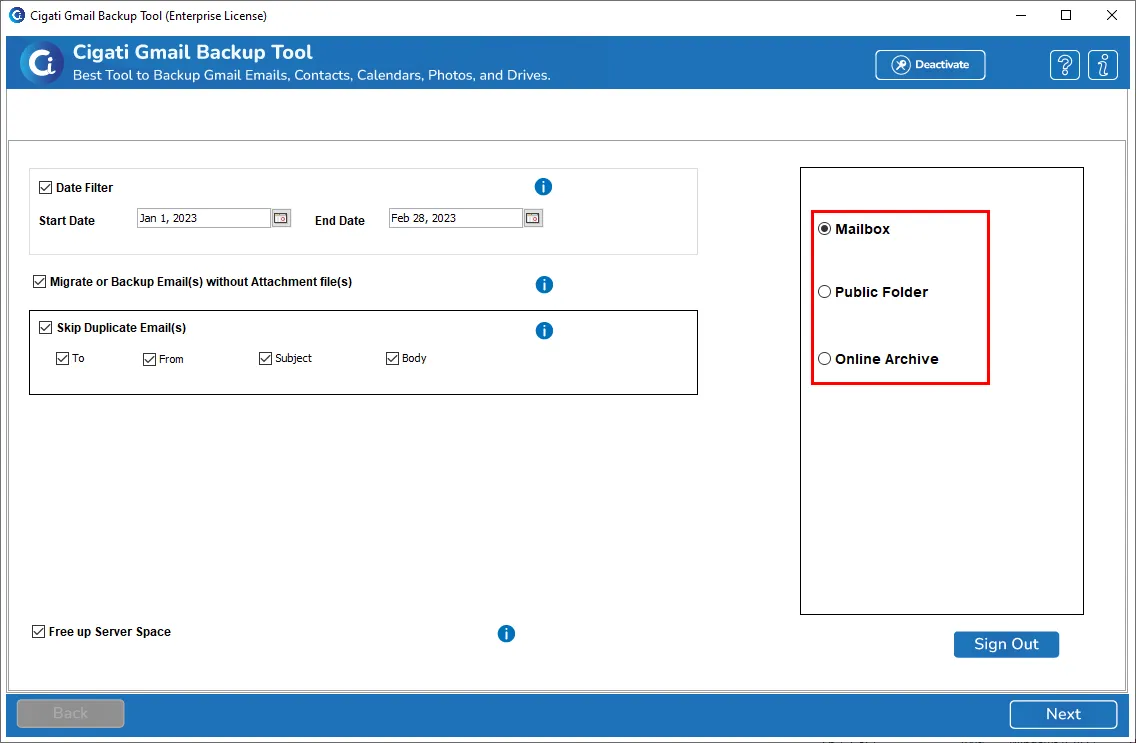Click the End Date field showing Feb 28, 2023
This screenshot has width=1136, height=743.
point(456,218)
